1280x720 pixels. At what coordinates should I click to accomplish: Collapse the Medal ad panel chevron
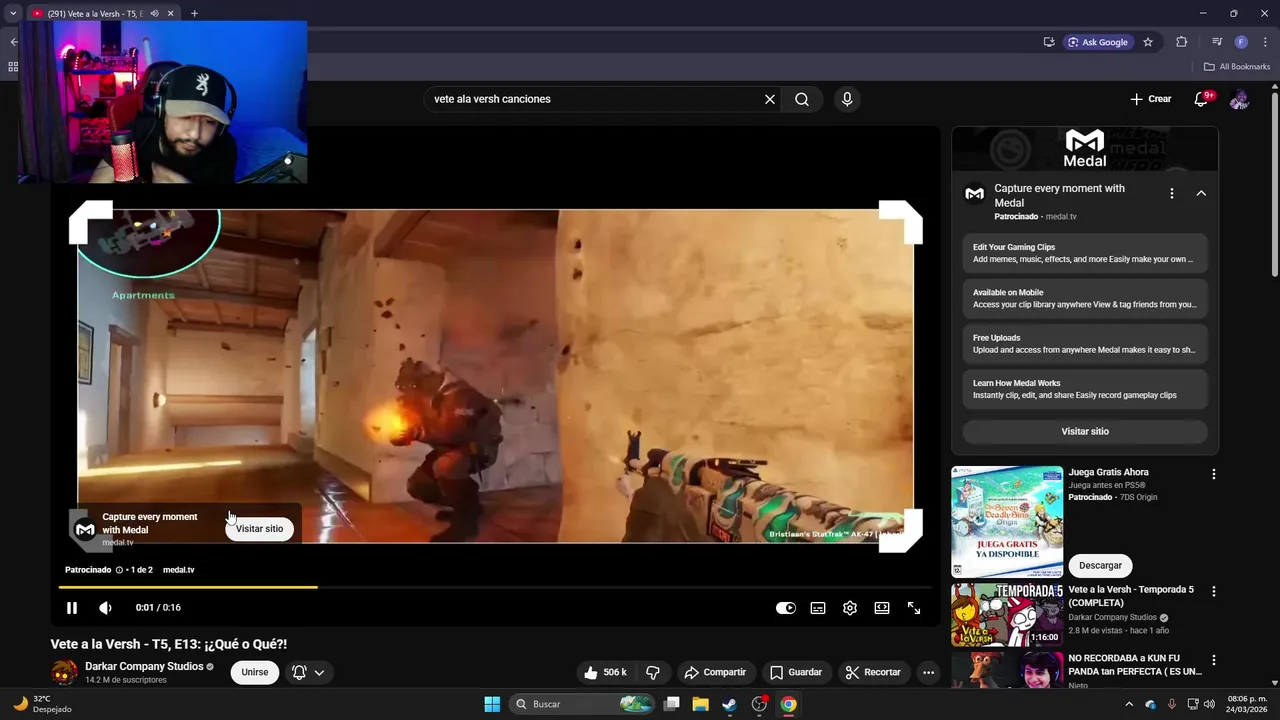pyautogui.click(x=1201, y=193)
